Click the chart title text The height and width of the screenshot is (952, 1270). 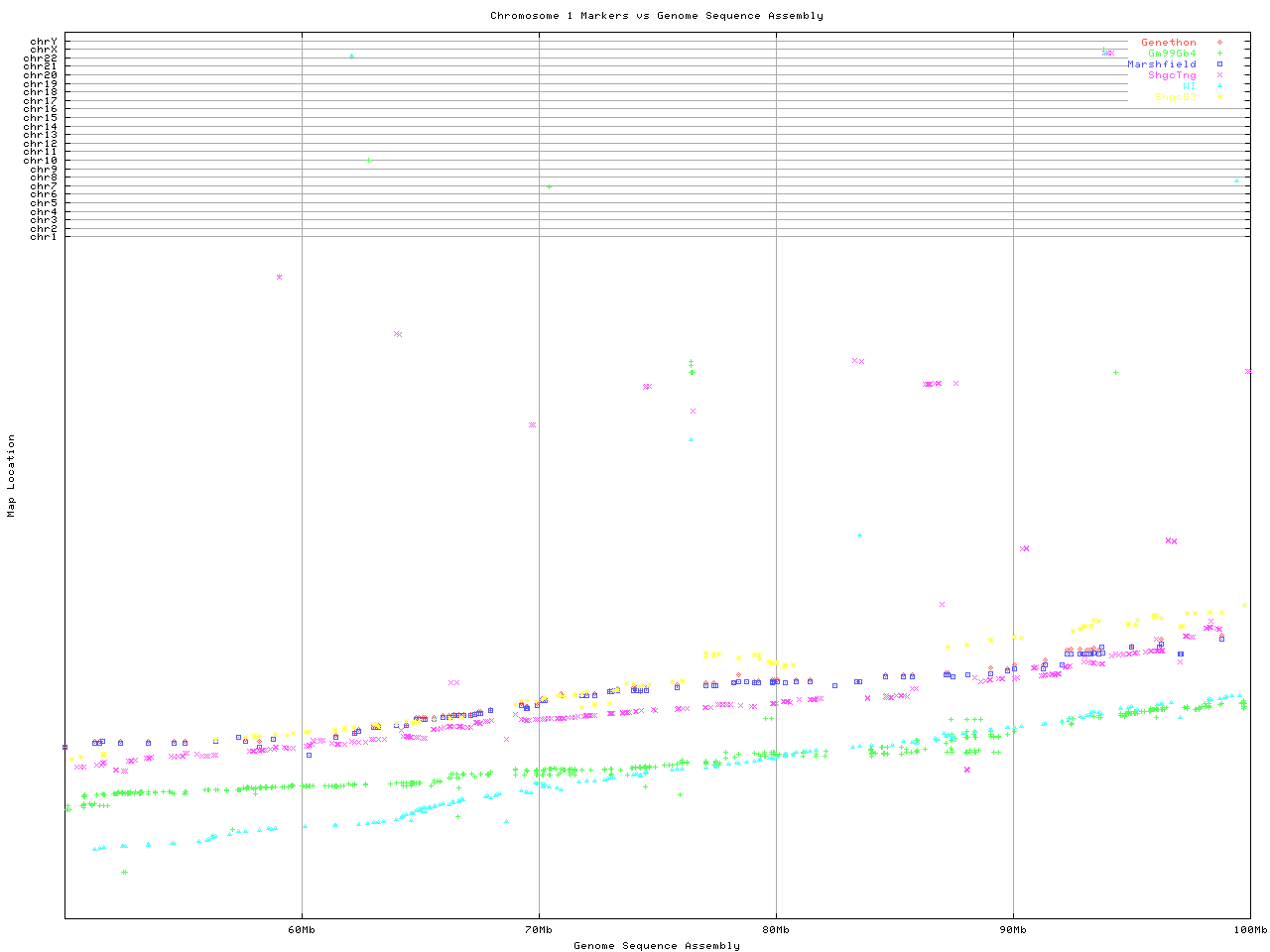[656, 16]
